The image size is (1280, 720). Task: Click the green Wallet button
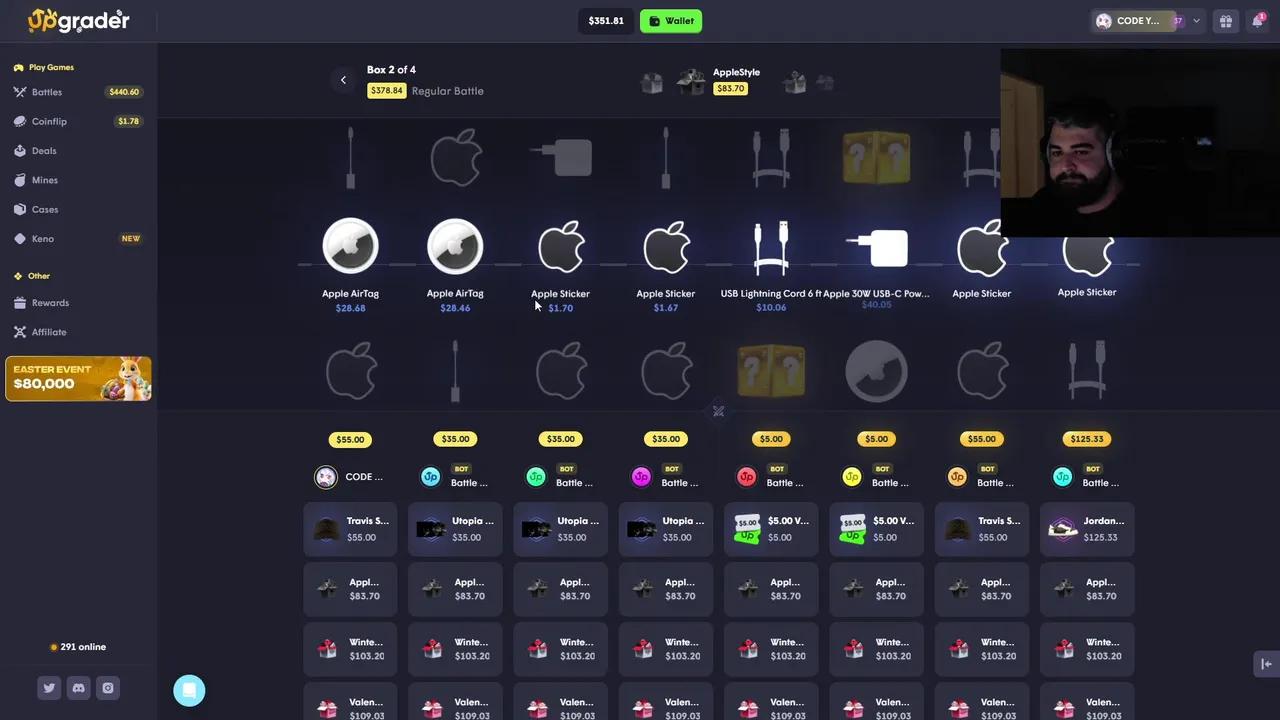pyautogui.click(x=671, y=21)
